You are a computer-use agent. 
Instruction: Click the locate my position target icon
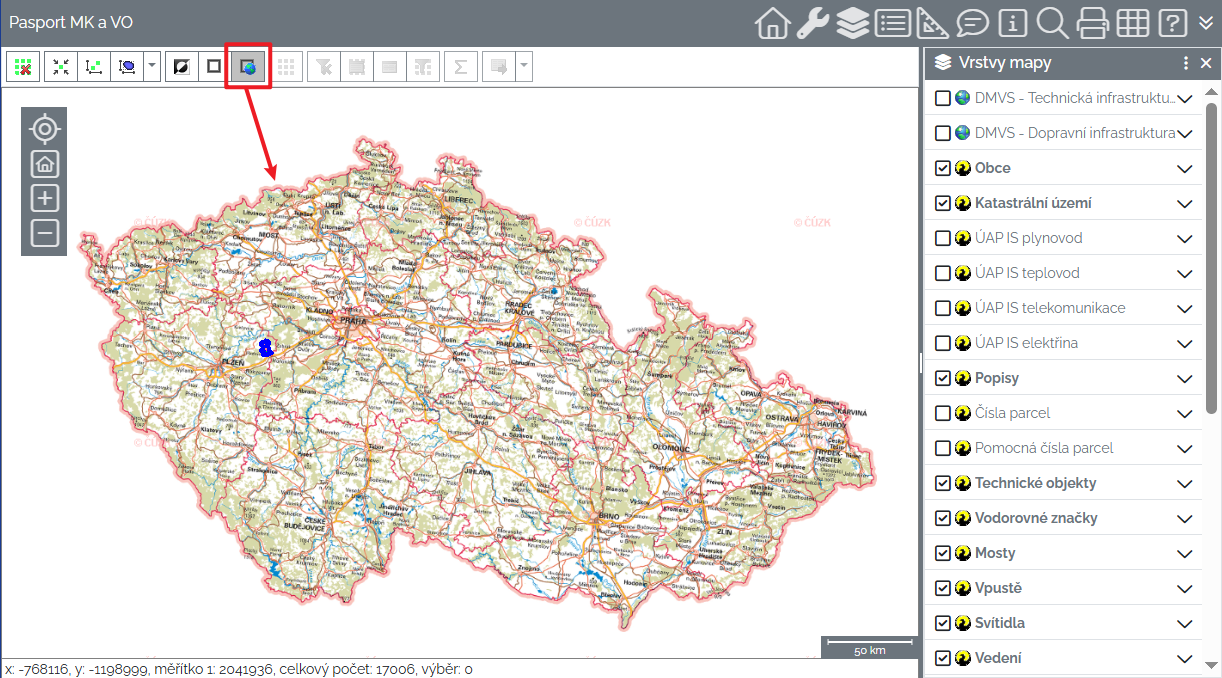pyautogui.click(x=44, y=129)
